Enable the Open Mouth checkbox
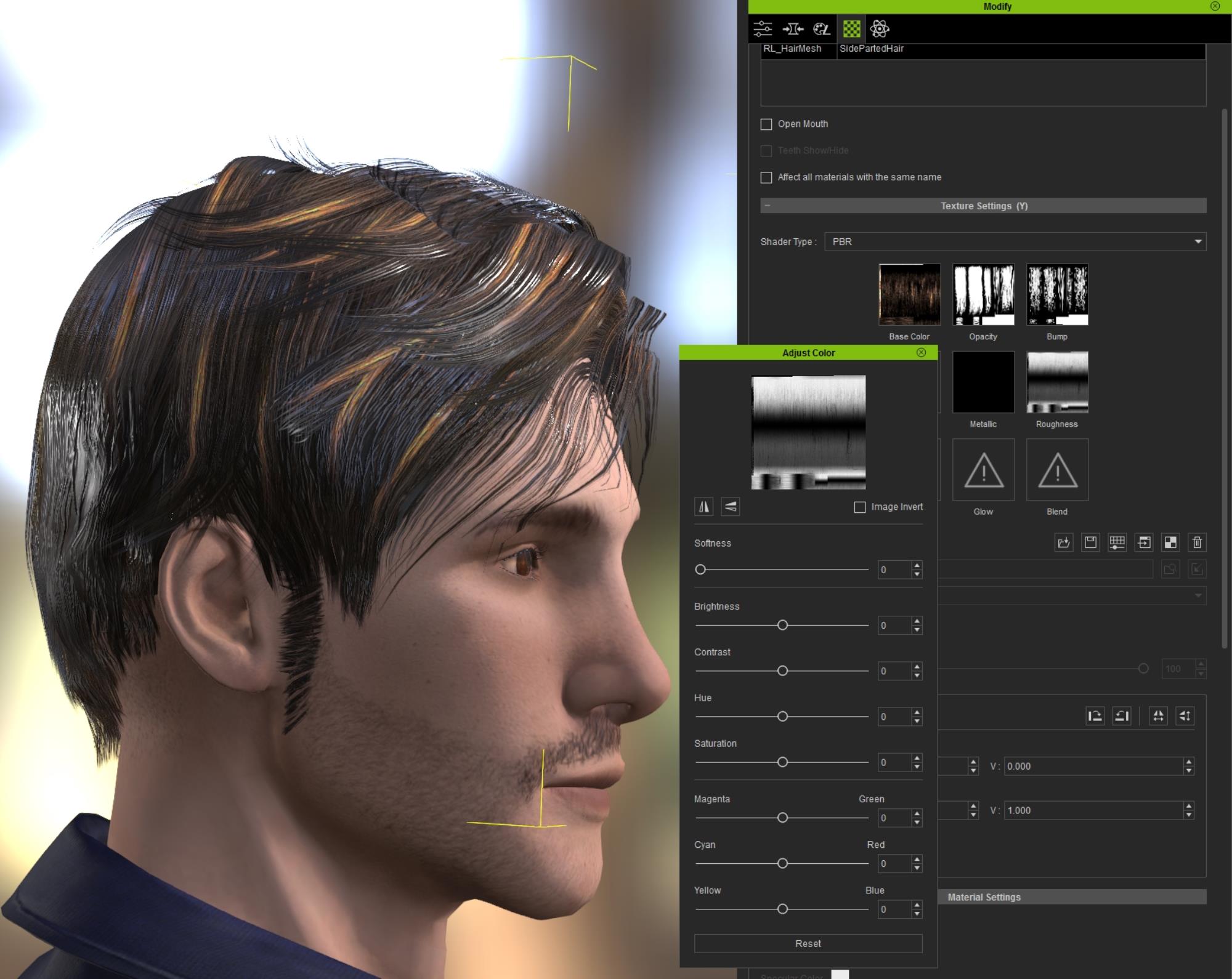1232x979 pixels. click(x=766, y=124)
